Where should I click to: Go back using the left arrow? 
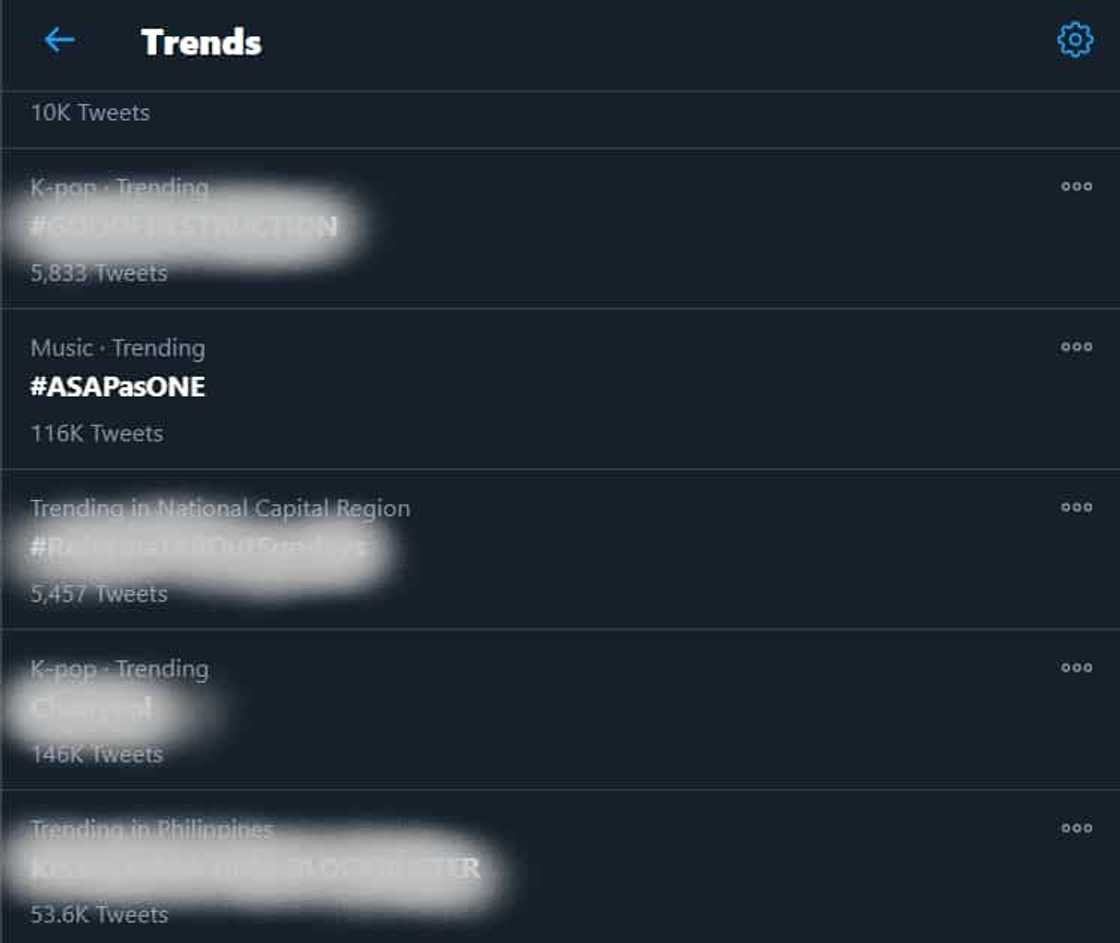(x=59, y=41)
